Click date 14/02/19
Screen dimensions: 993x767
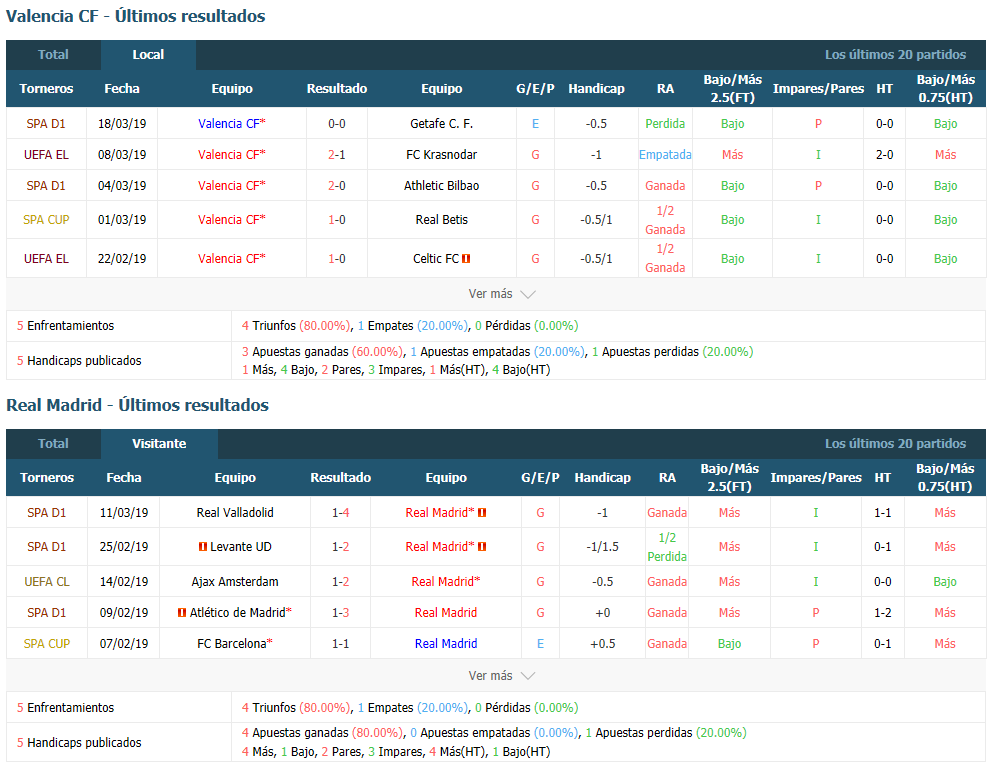coord(123,581)
